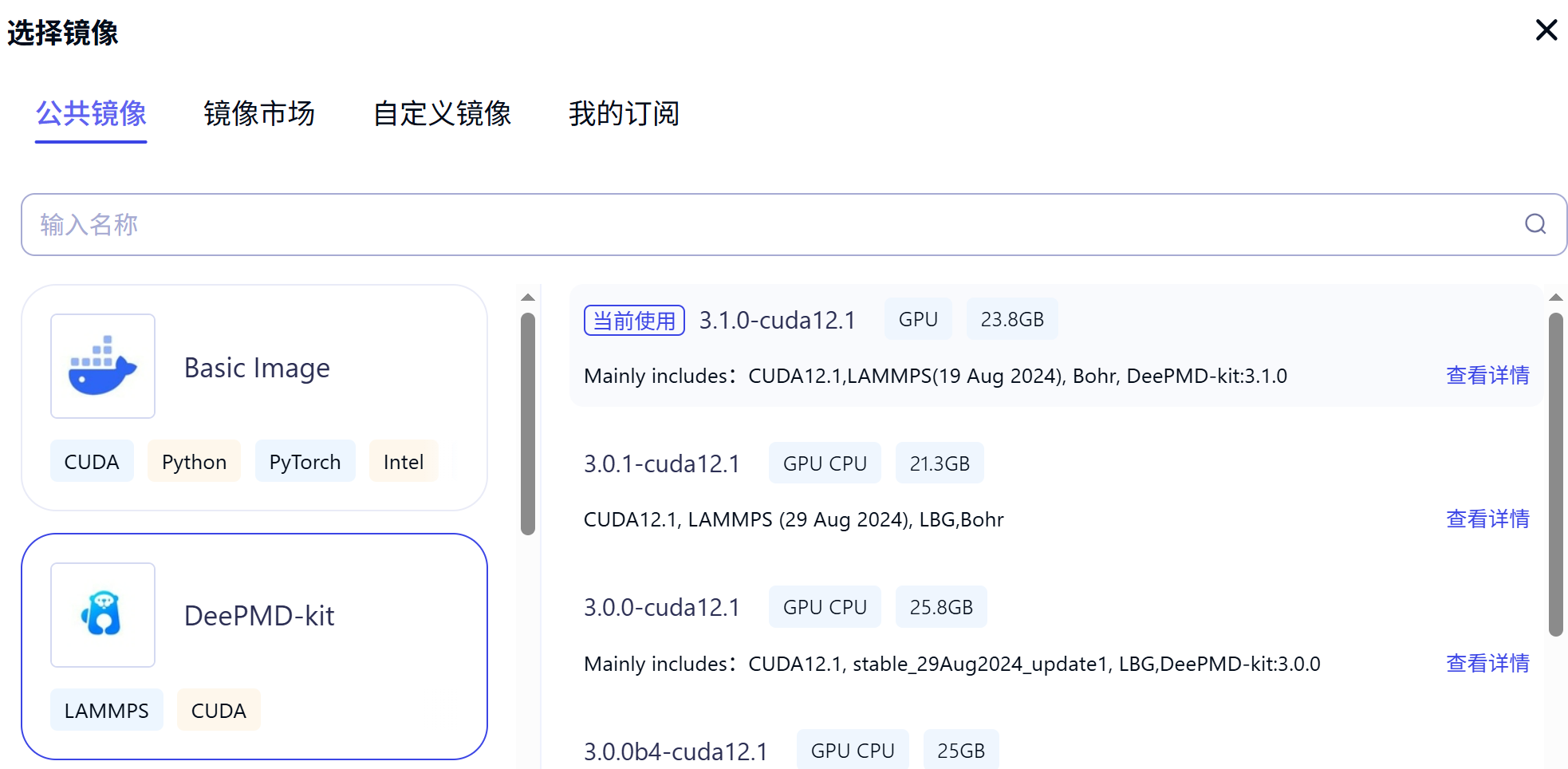The width and height of the screenshot is (1568, 769).
Task: Open the 自定义镜像 tab
Action: coord(442,113)
